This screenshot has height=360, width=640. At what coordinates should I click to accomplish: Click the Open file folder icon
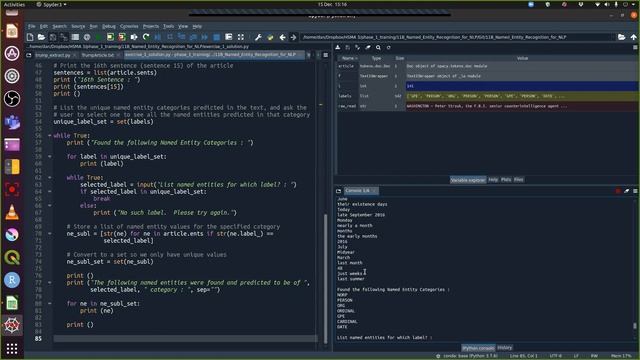(x=41, y=37)
